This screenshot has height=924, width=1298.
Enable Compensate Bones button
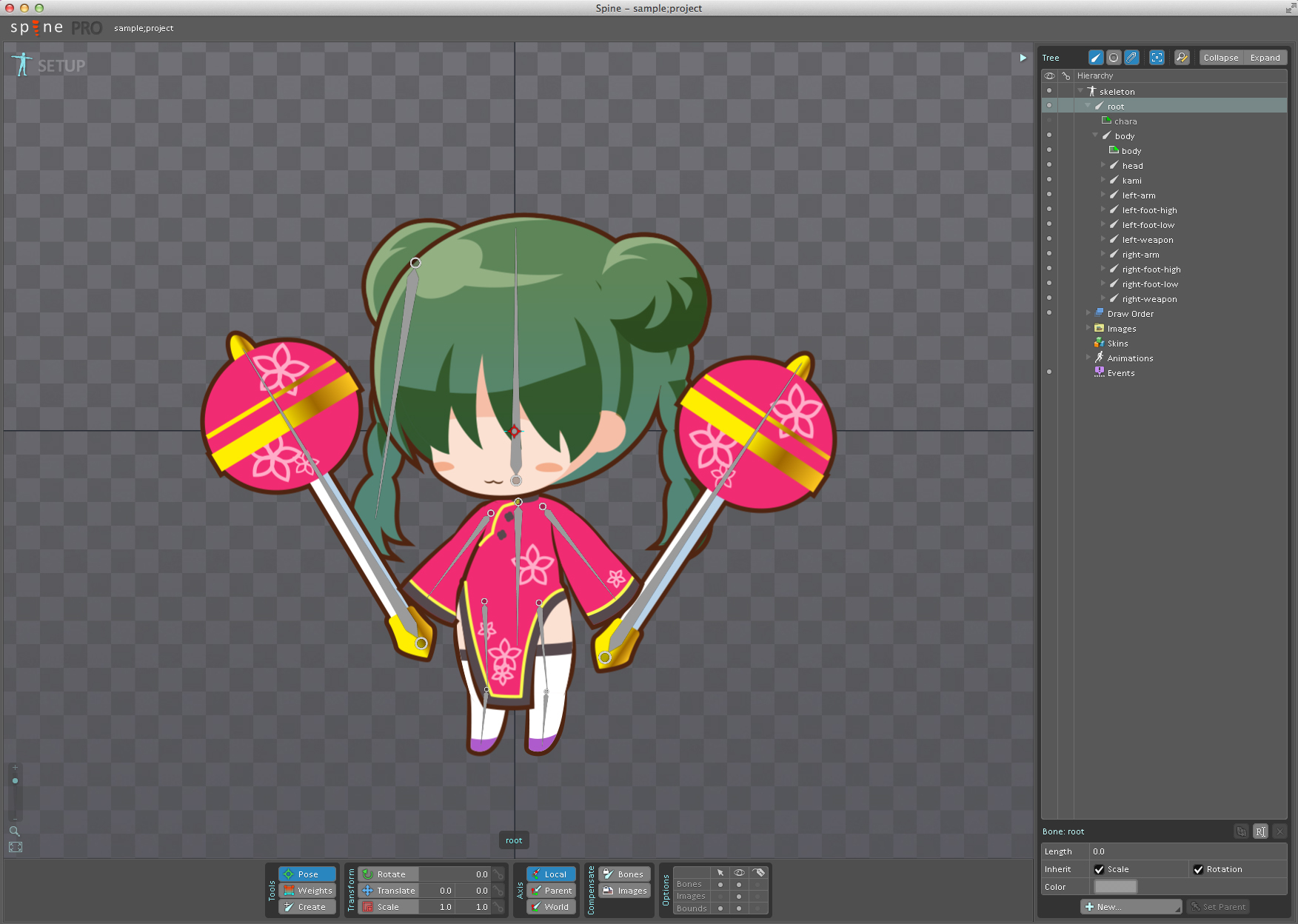point(625,874)
